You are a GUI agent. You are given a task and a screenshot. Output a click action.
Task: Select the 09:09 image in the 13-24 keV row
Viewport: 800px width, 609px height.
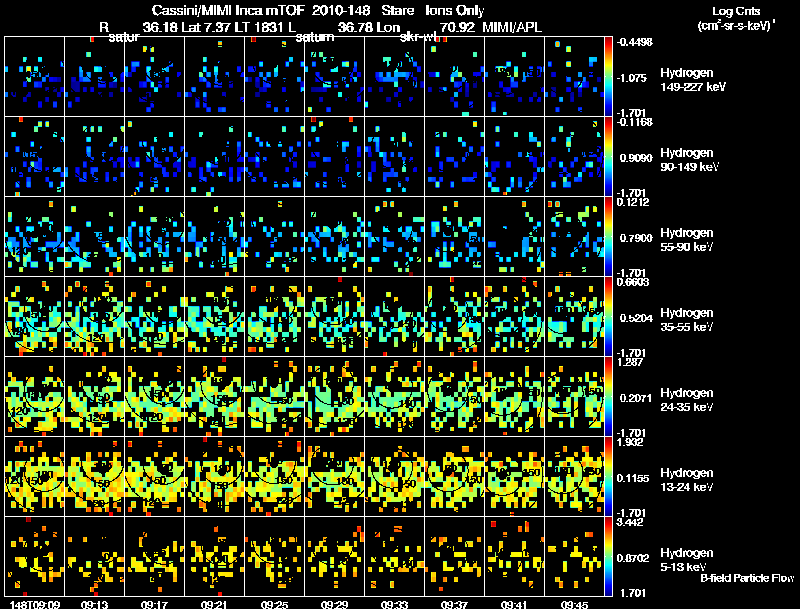coord(35,476)
